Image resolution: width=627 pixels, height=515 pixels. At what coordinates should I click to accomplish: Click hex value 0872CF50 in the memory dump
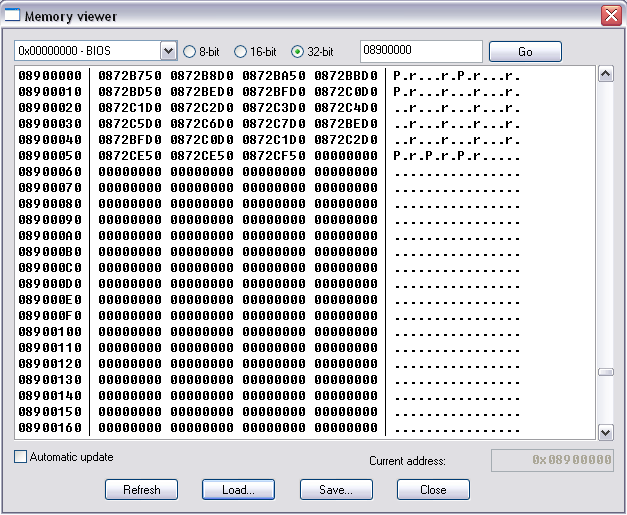(274, 156)
